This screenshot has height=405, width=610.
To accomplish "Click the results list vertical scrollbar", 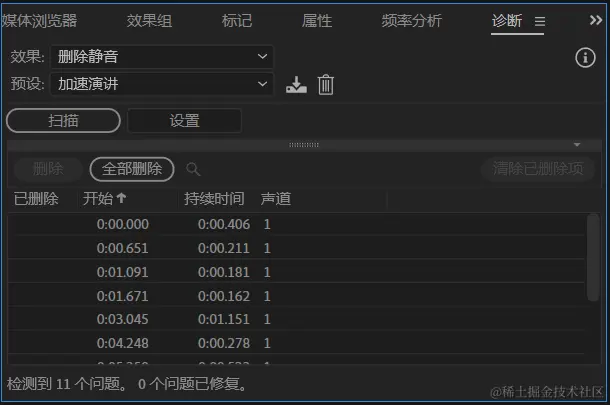I will [593, 257].
